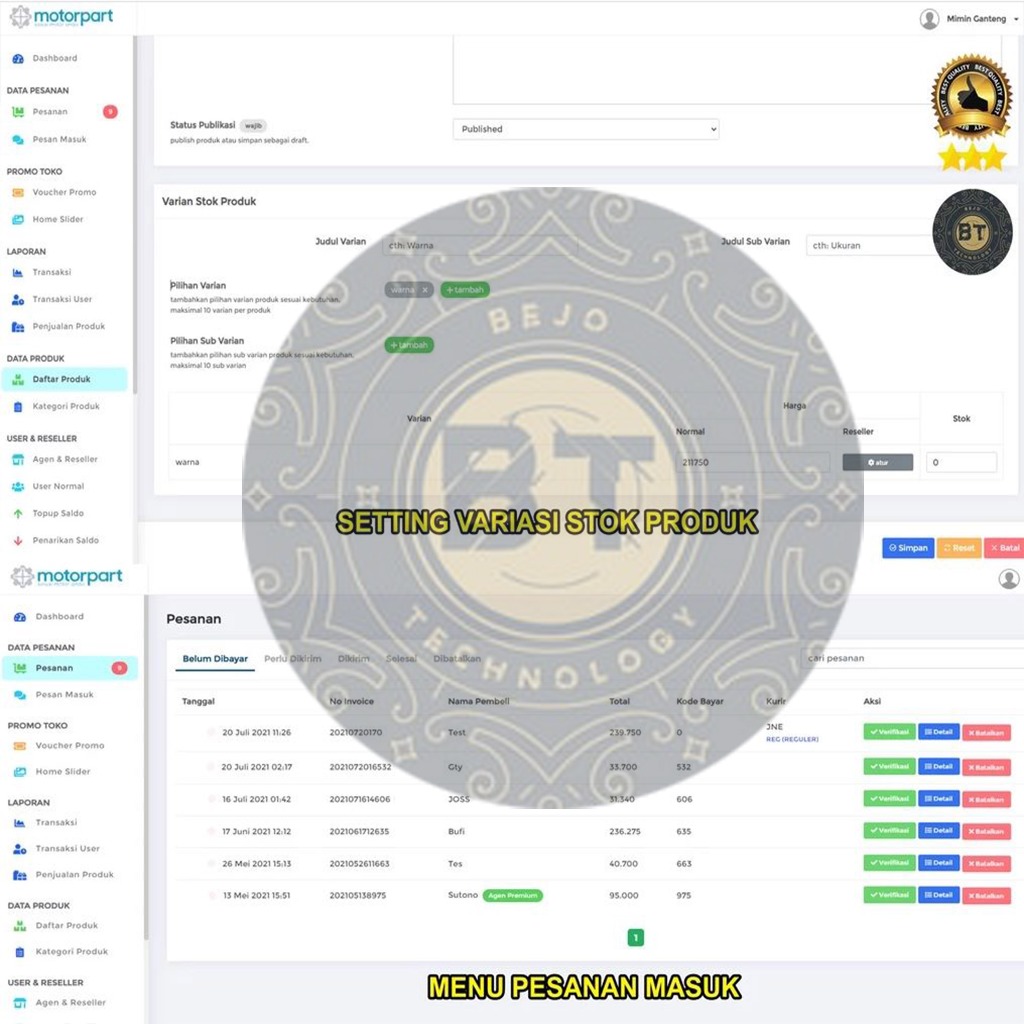Screen dimensions: 1024x1024
Task: Open Detail for invoice 2021052611663
Action: click(x=938, y=863)
